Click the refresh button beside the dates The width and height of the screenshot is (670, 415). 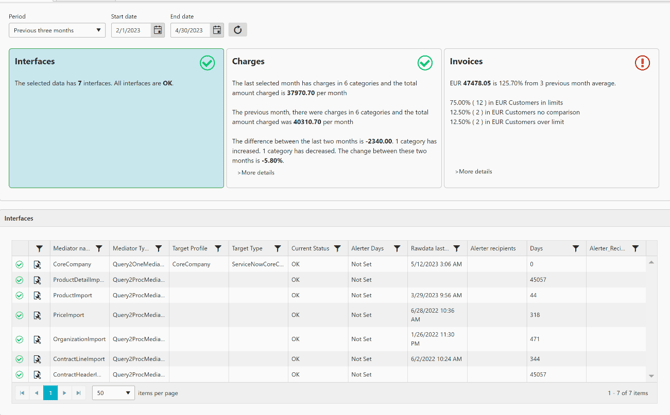[x=237, y=31]
